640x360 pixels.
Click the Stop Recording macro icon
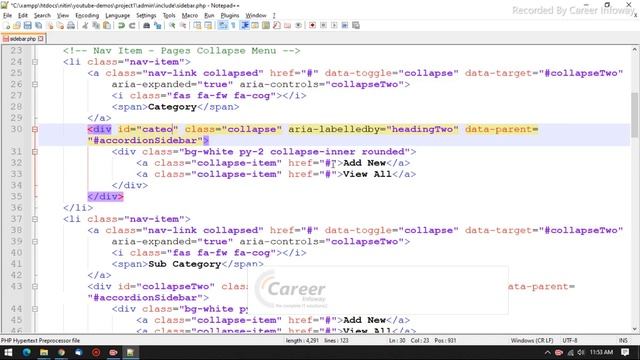(323, 25)
